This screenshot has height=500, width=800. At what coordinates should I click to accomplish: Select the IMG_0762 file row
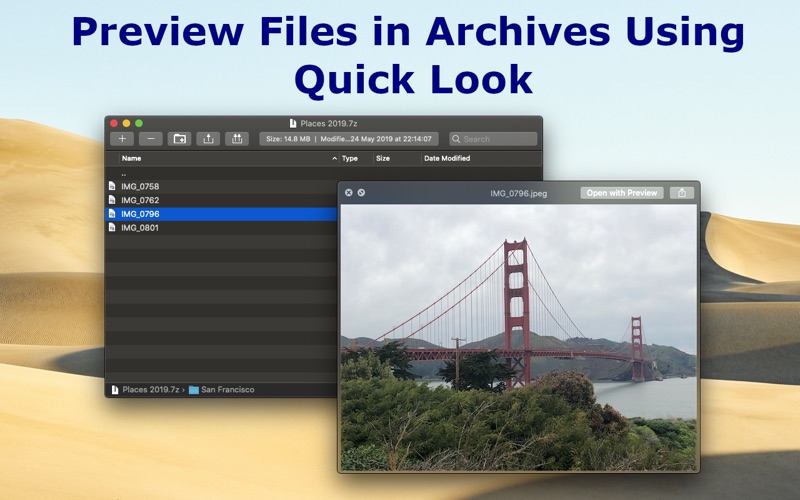click(221, 200)
